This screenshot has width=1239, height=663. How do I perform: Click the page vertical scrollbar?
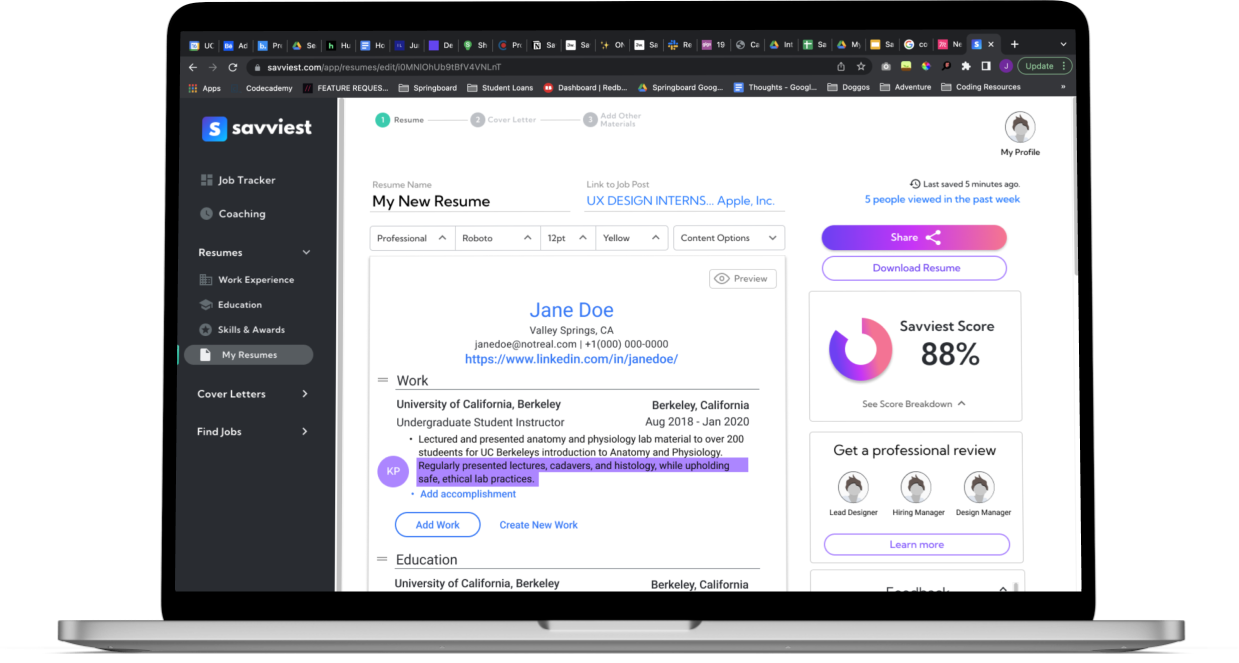click(x=1076, y=185)
